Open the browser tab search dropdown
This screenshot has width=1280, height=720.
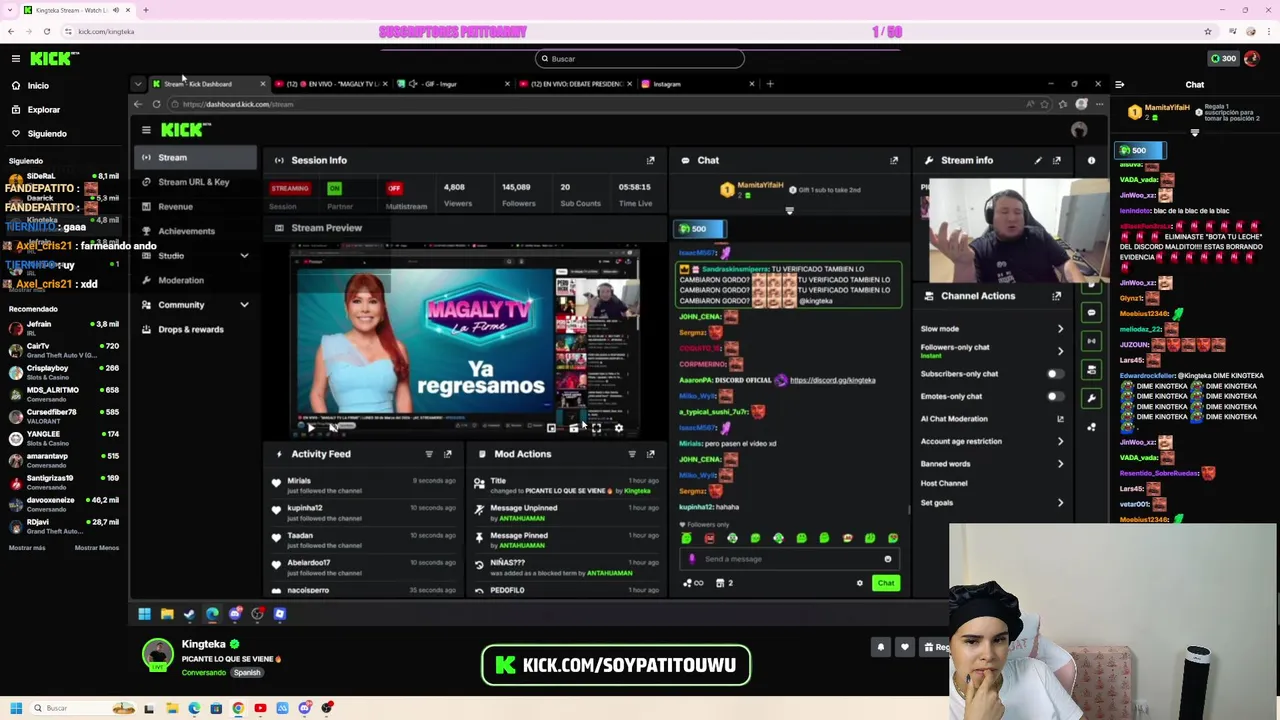pos(138,84)
